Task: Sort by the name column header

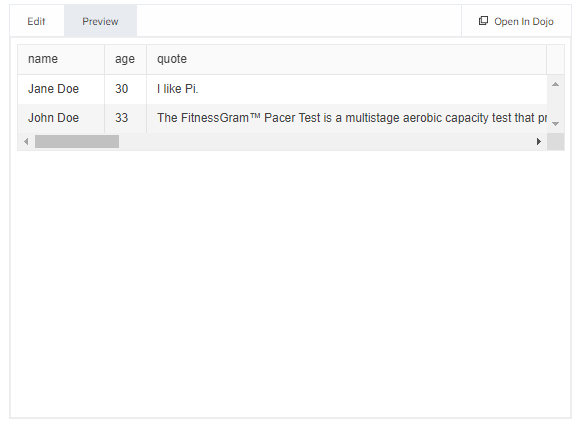Action: (x=61, y=59)
